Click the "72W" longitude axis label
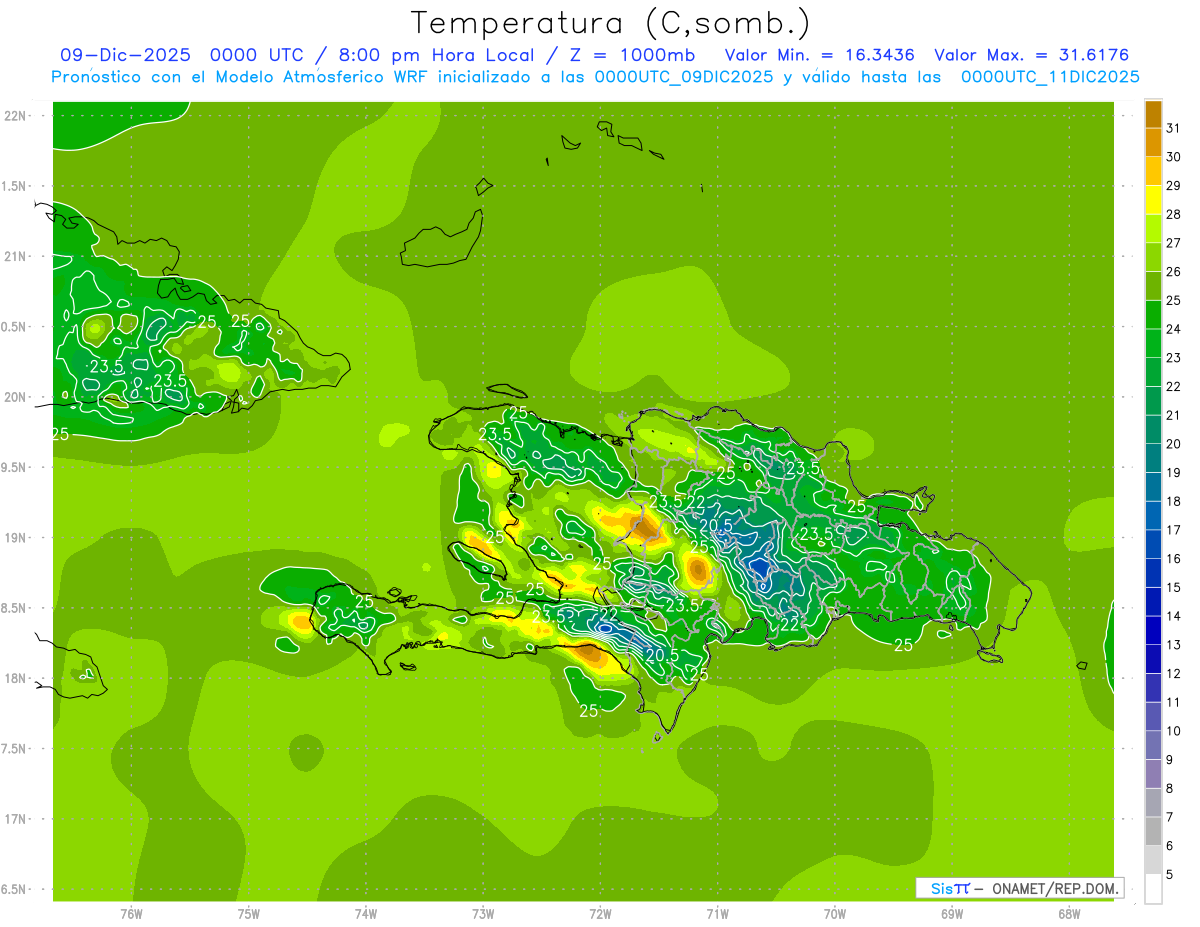Screen dimensions: 1200x927 point(600,914)
